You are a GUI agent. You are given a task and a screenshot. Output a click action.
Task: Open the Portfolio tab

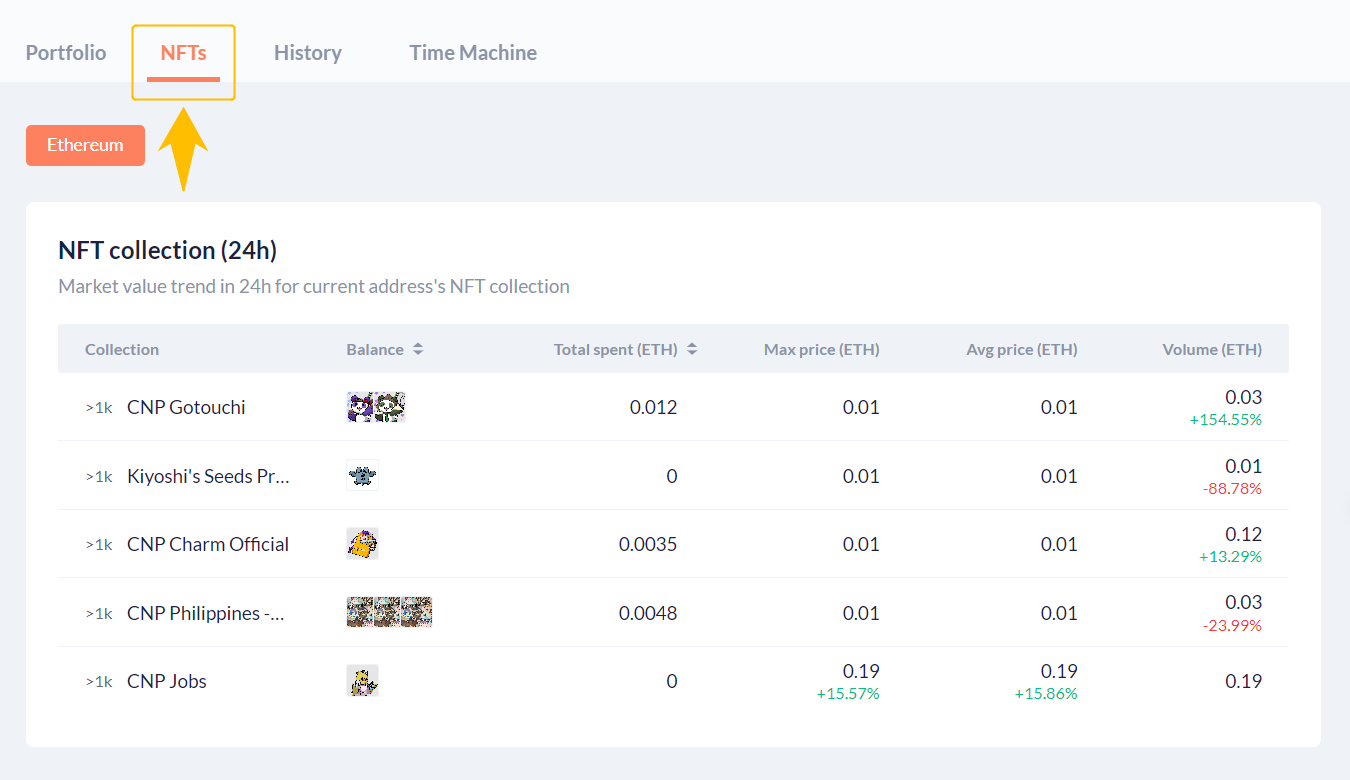(66, 53)
